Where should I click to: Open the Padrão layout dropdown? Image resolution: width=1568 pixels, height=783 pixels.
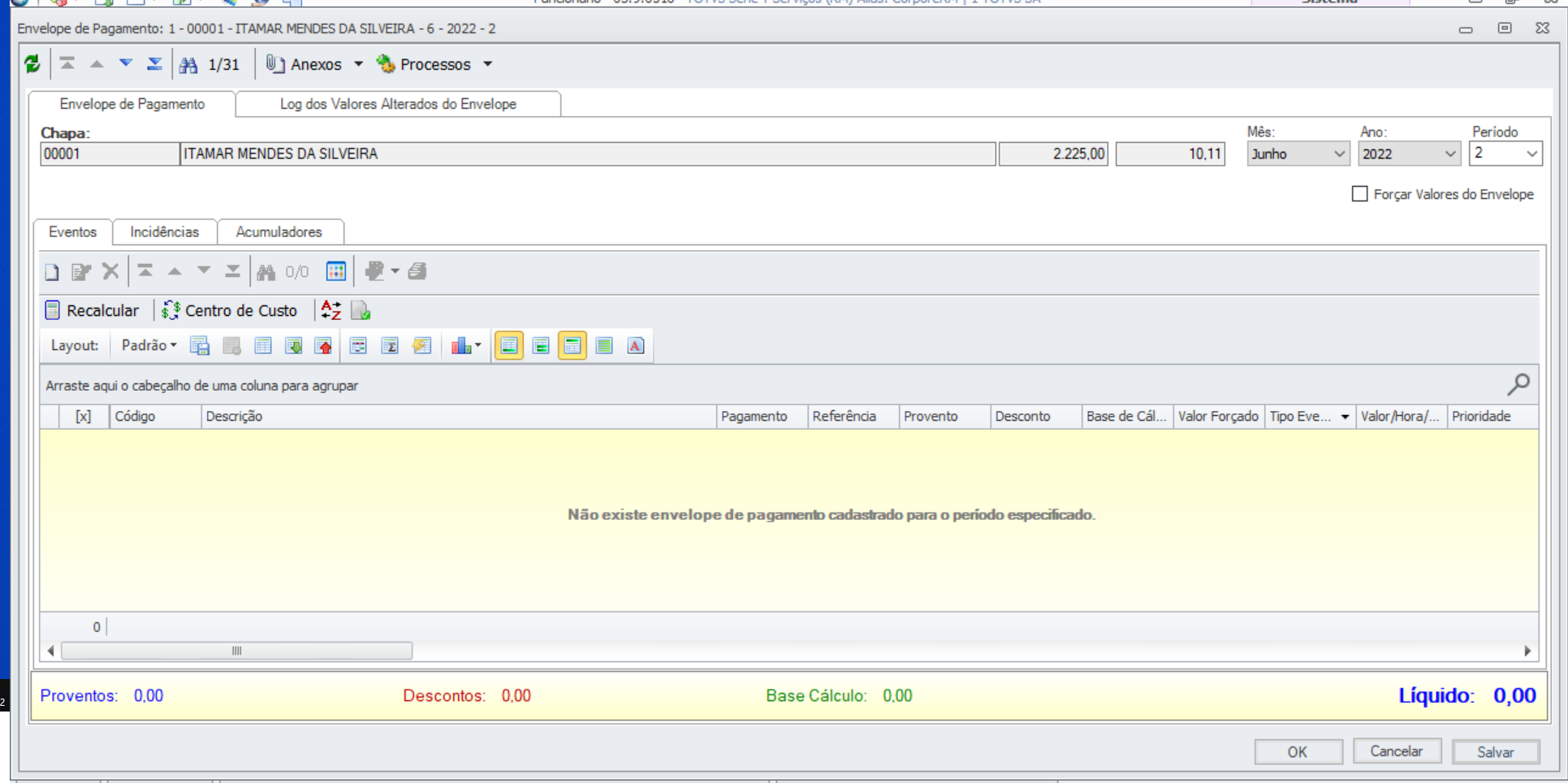pyautogui.click(x=149, y=346)
